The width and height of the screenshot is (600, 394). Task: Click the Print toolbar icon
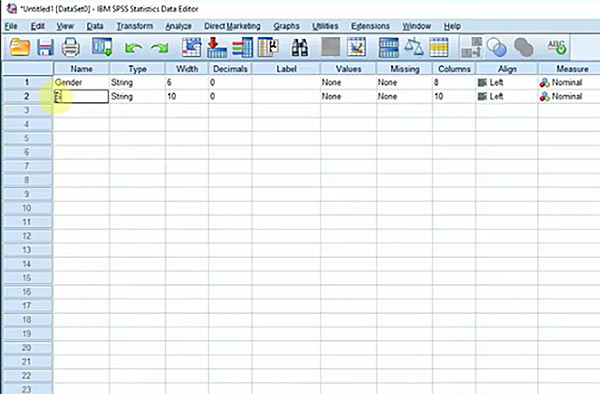click(71, 47)
